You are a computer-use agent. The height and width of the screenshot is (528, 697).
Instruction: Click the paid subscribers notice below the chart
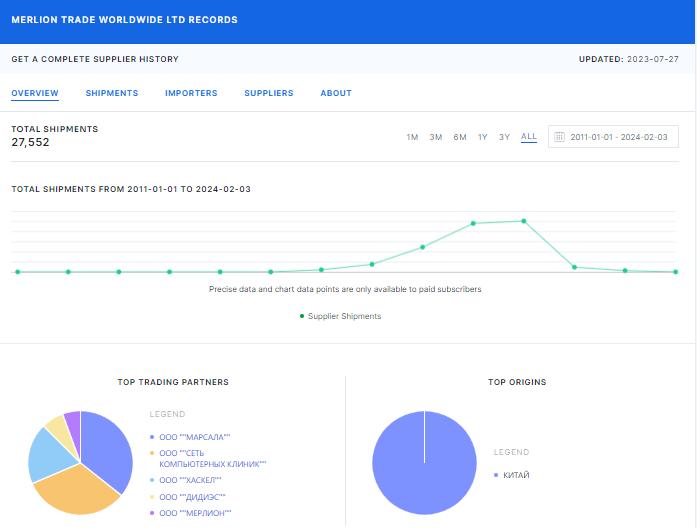345,289
